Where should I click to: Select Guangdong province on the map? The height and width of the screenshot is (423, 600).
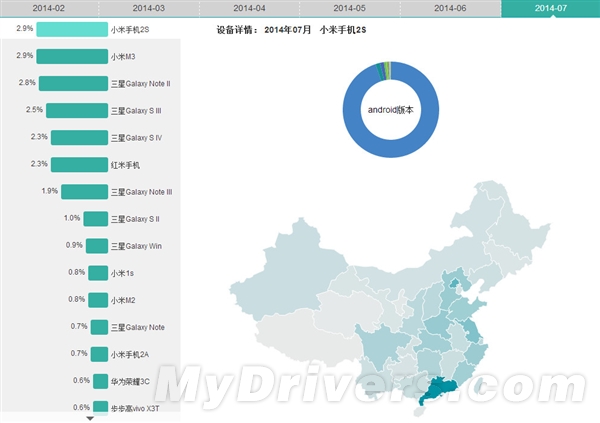pyautogui.click(x=440, y=387)
